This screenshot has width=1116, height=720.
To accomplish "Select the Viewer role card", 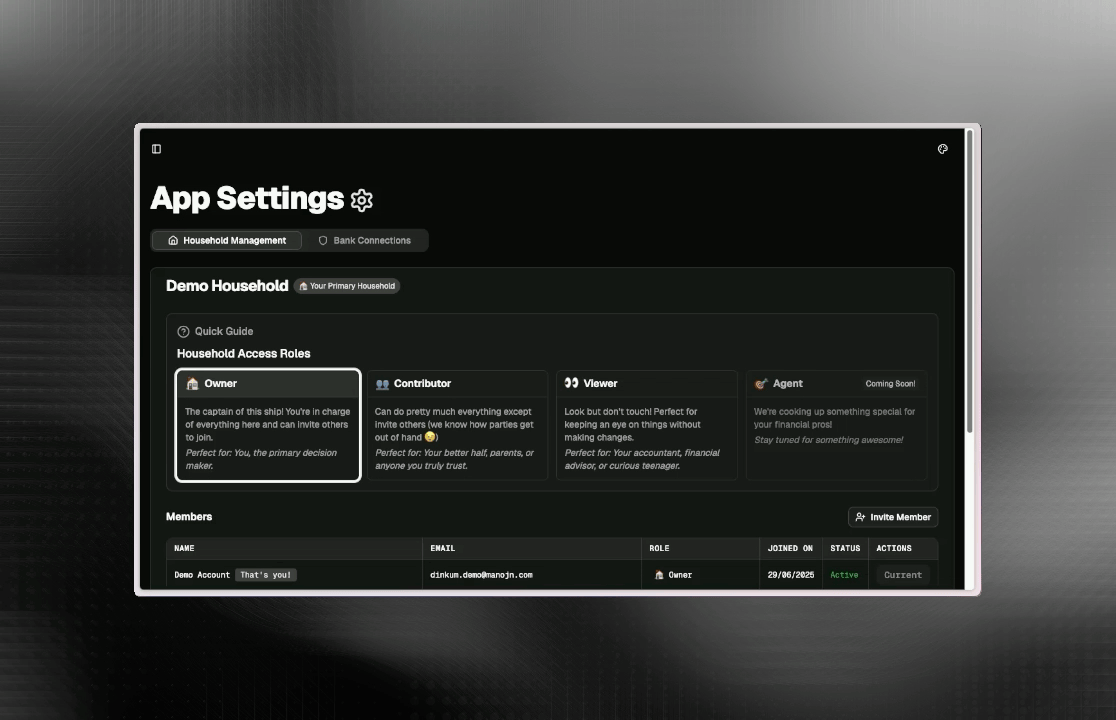I will click(x=646, y=424).
